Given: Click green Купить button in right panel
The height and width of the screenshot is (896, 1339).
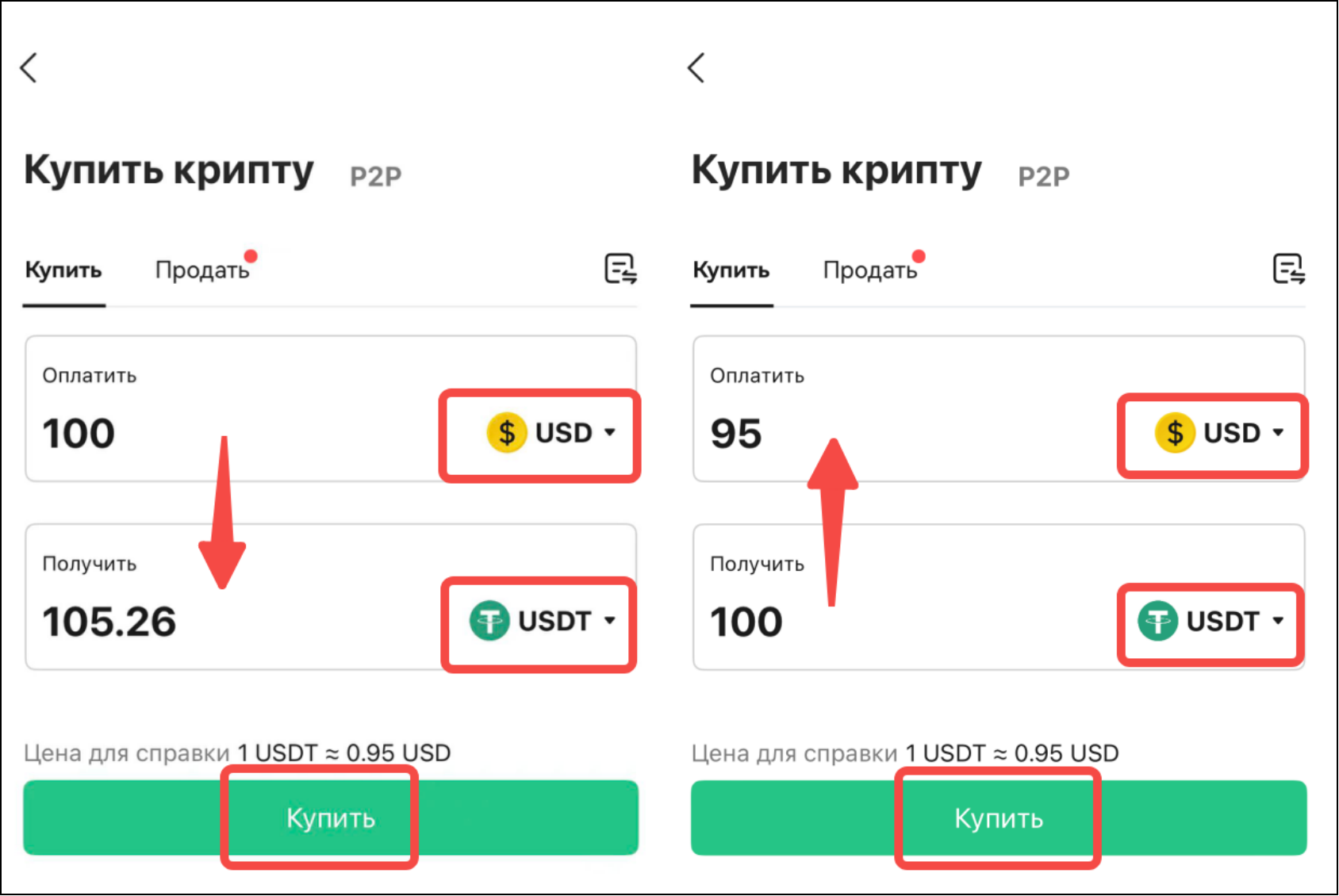Looking at the screenshot, I should (999, 818).
